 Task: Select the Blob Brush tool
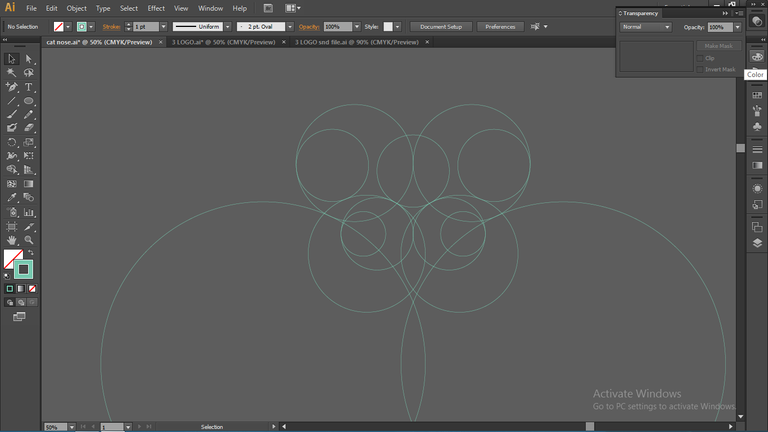[x=11, y=128]
